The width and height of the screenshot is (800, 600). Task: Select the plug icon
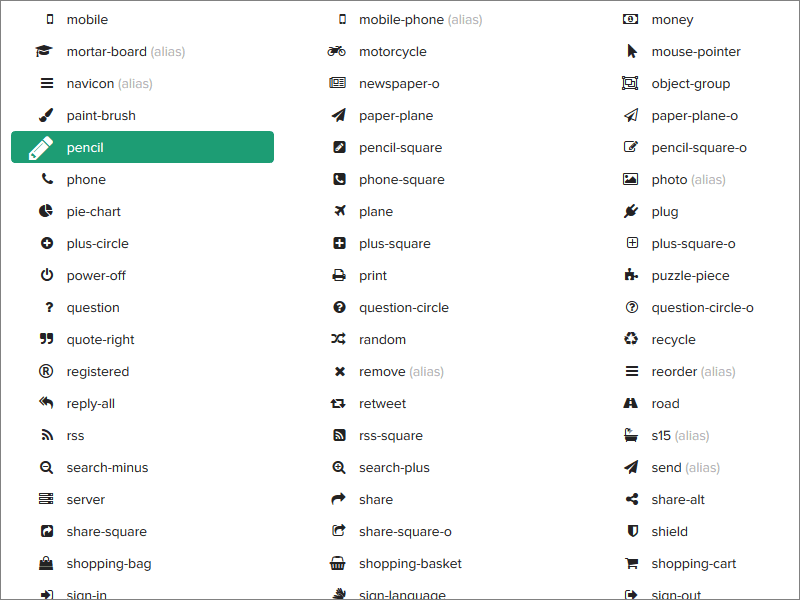(x=631, y=212)
